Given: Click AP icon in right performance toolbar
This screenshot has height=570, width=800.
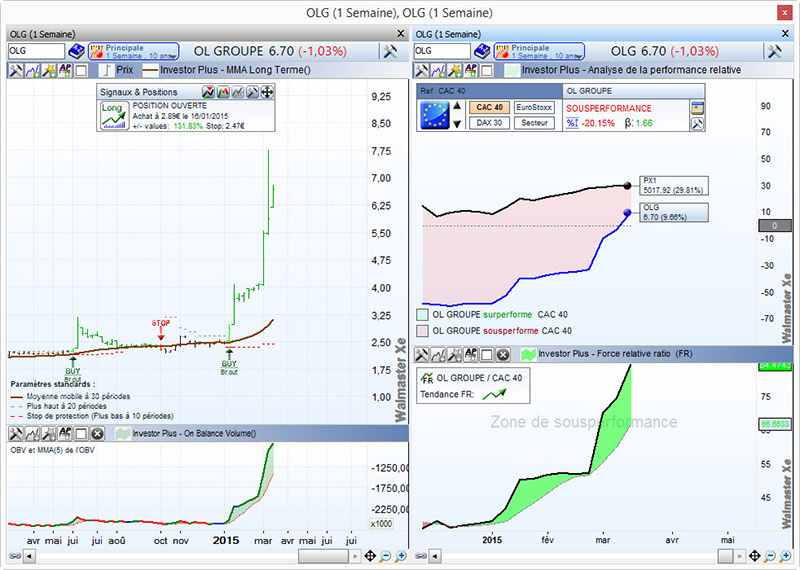Looking at the screenshot, I should [470, 70].
